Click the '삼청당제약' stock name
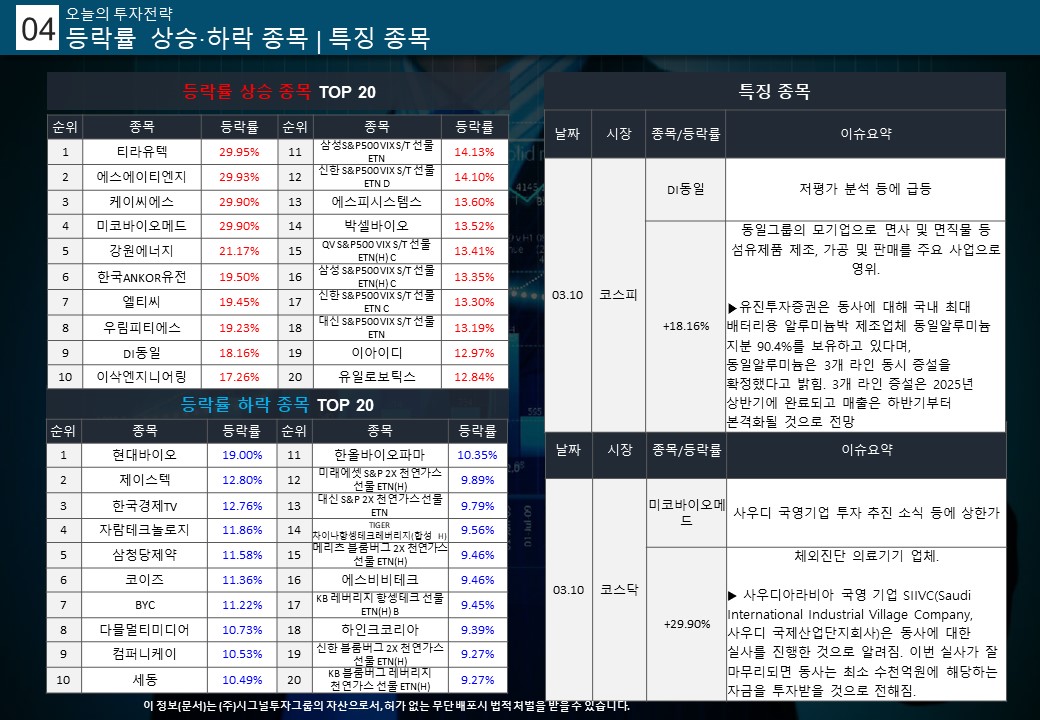The width and height of the screenshot is (1040, 720). (144, 555)
